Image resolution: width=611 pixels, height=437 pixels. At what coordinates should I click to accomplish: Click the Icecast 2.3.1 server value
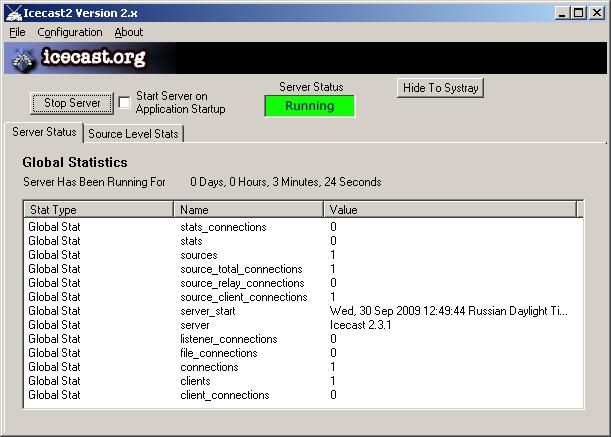(360, 325)
